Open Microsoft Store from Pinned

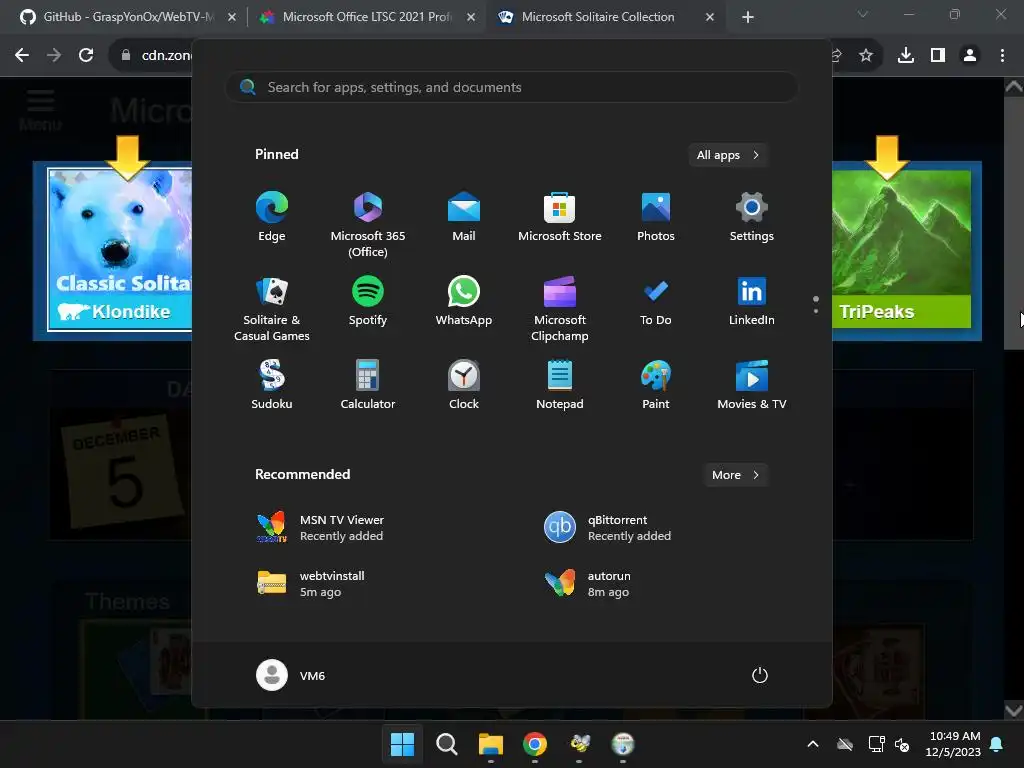pos(560,217)
